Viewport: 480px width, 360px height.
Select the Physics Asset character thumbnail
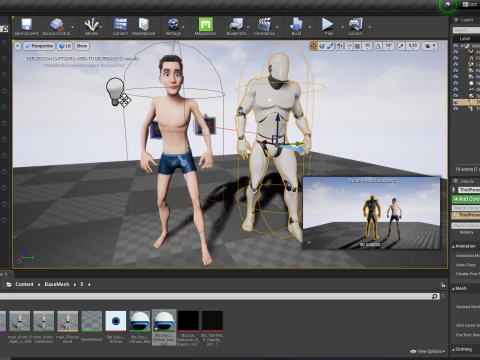68,322
